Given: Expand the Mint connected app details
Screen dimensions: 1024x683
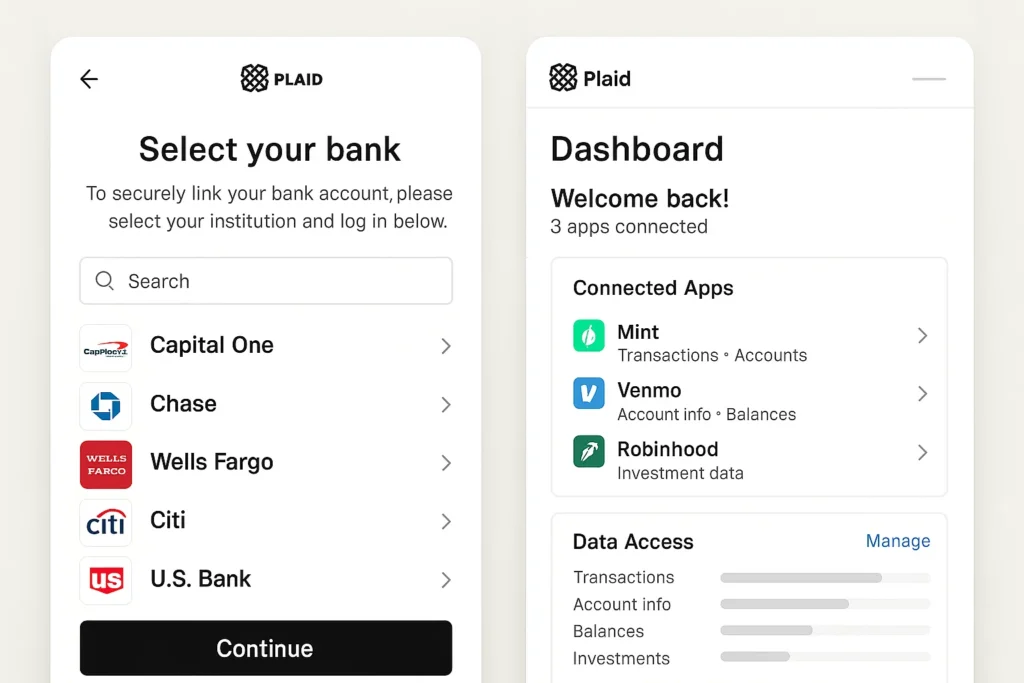Looking at the screenshot, I should pos(922,337).
